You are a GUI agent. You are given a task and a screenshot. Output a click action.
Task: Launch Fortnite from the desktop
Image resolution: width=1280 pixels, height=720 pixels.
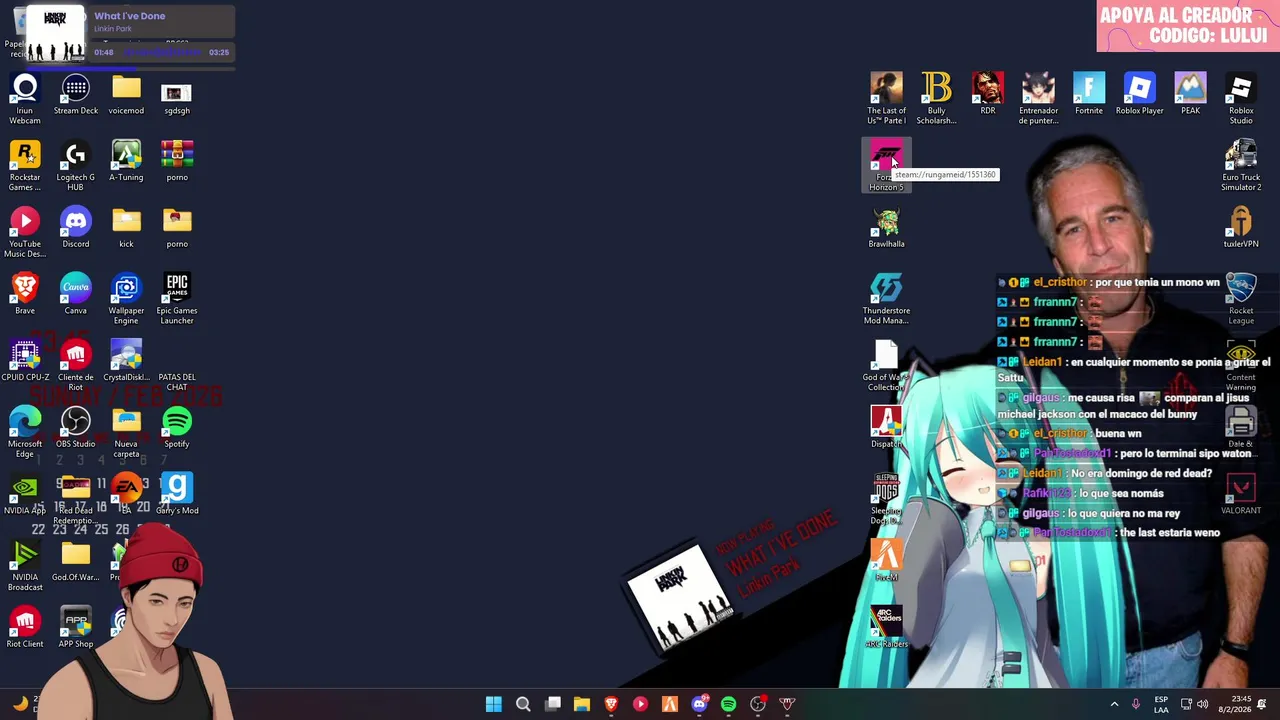(1089, 94)
